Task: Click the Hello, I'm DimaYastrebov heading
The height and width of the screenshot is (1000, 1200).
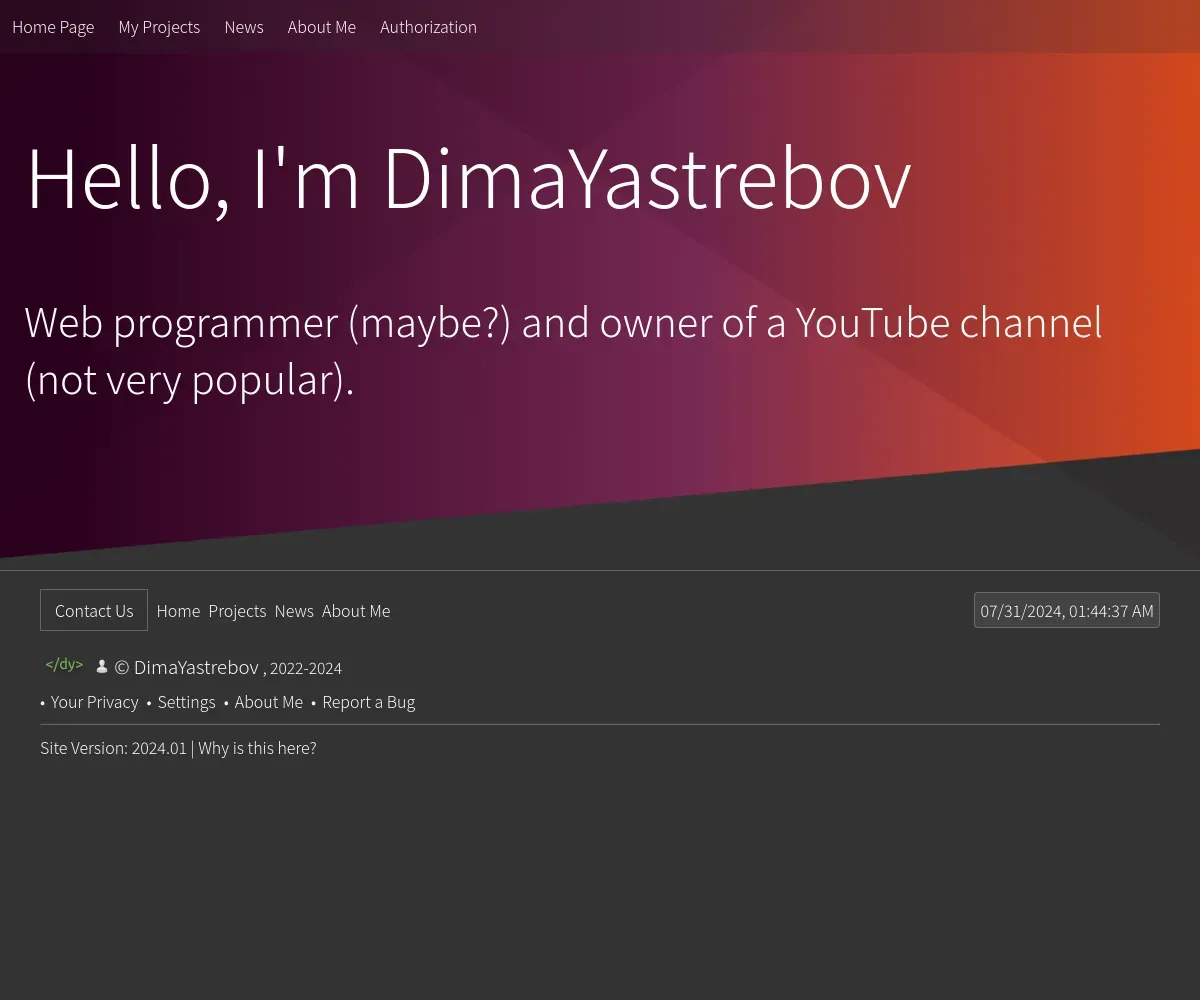Action: click(468, 179)
